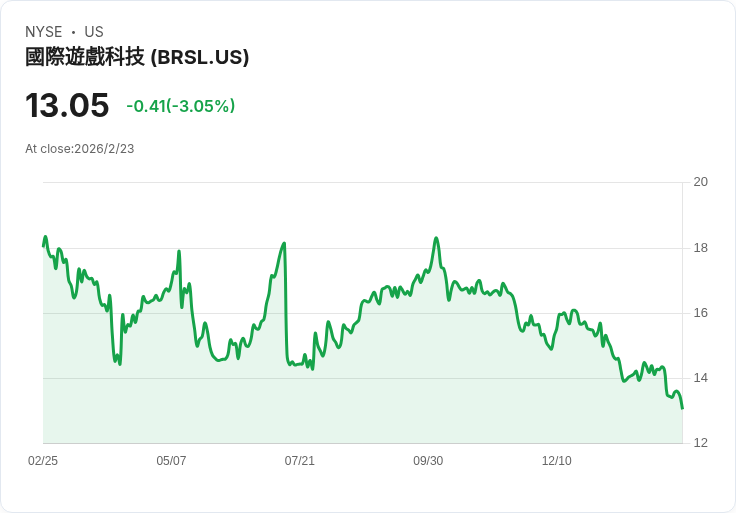
Task: Click the current price 13.05
Action: click(x=67, y=105)
